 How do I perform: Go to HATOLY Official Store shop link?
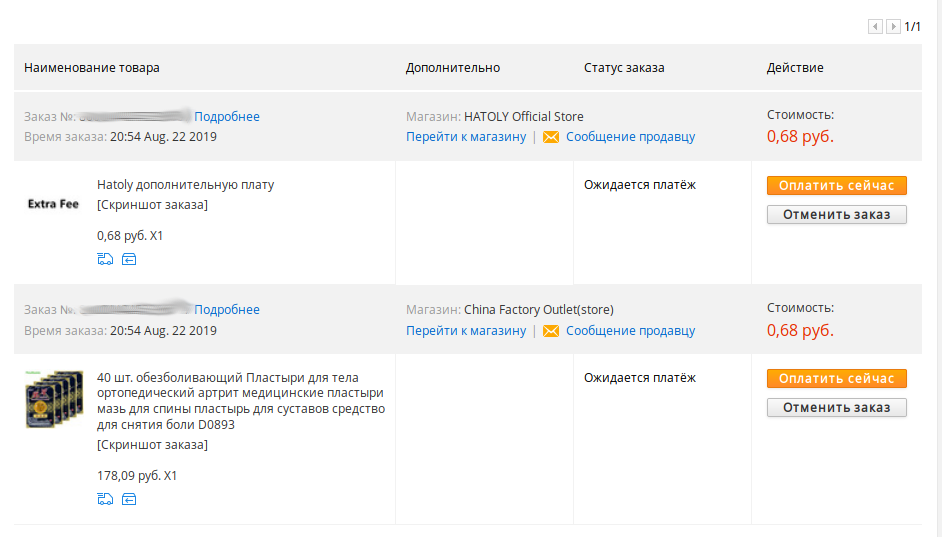(x=466, y=137)
